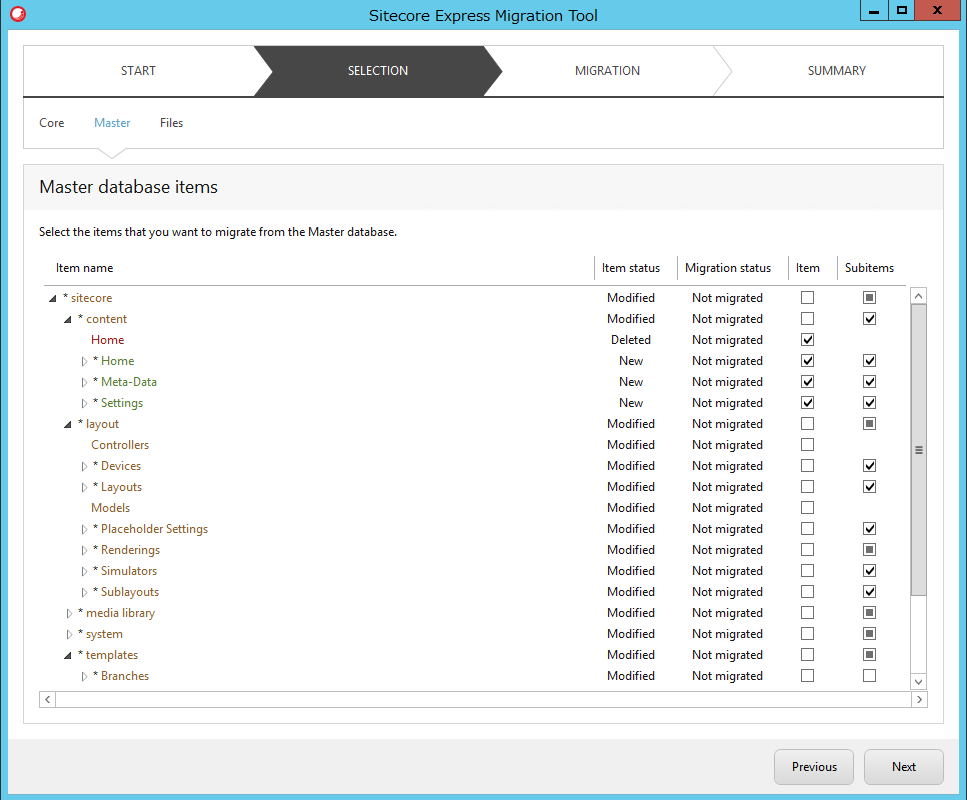Jump to the MIGRATION wizard step
967x800 pixels.
coord(607,71)
